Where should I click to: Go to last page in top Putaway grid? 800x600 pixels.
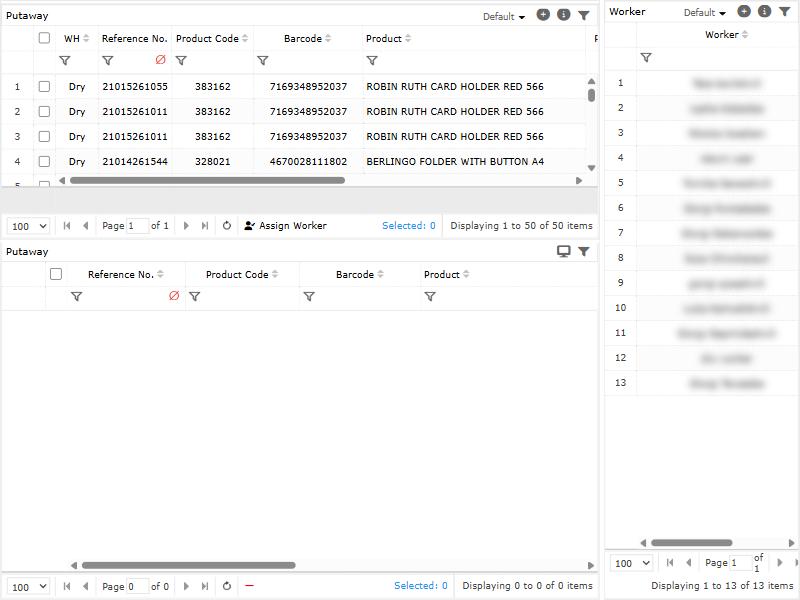point(205,226)
